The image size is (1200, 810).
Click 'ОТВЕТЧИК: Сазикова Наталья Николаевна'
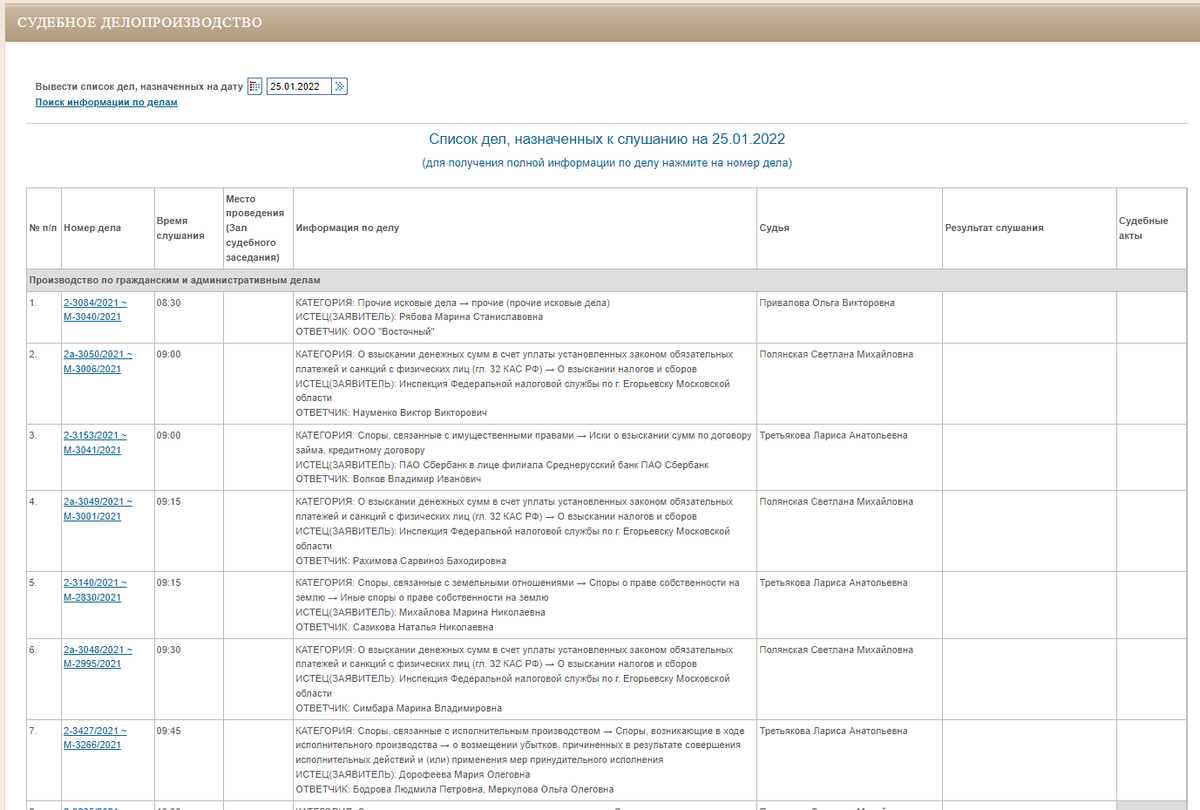(x=395, y=627)
